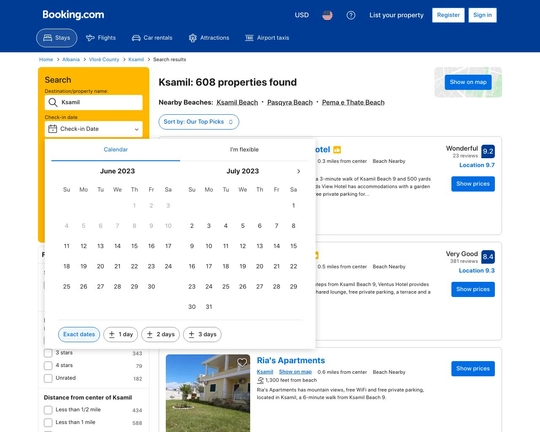This screenshot has height=432, width=540.
Task: Open Attractions via its icon
Action: tap(193, 38)
